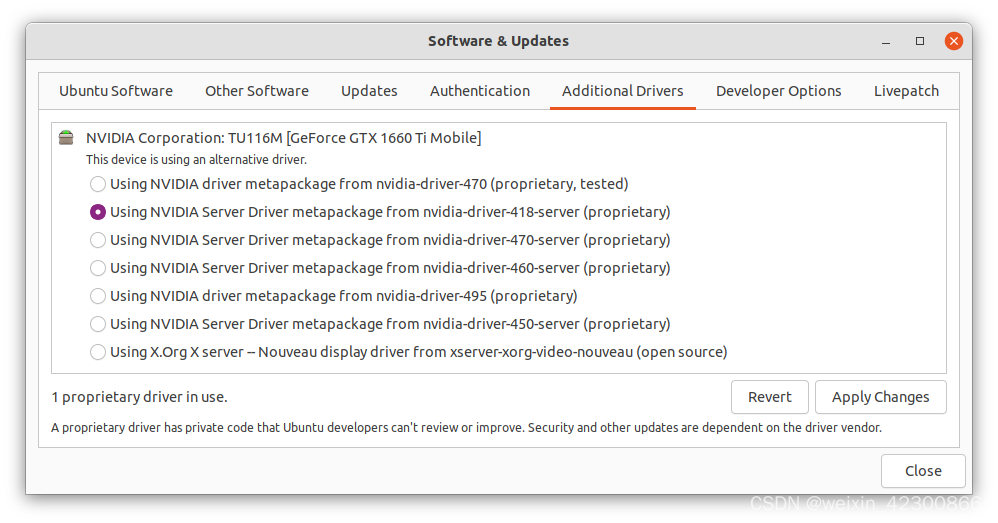Switch to Developer Options tab

[x=778, y=91]
